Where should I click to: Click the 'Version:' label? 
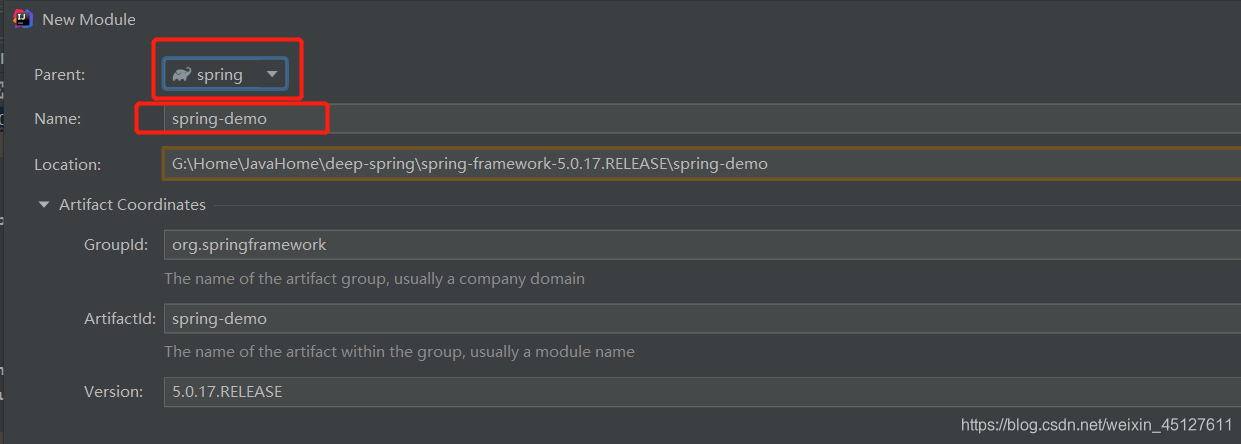tap(114, 392)
